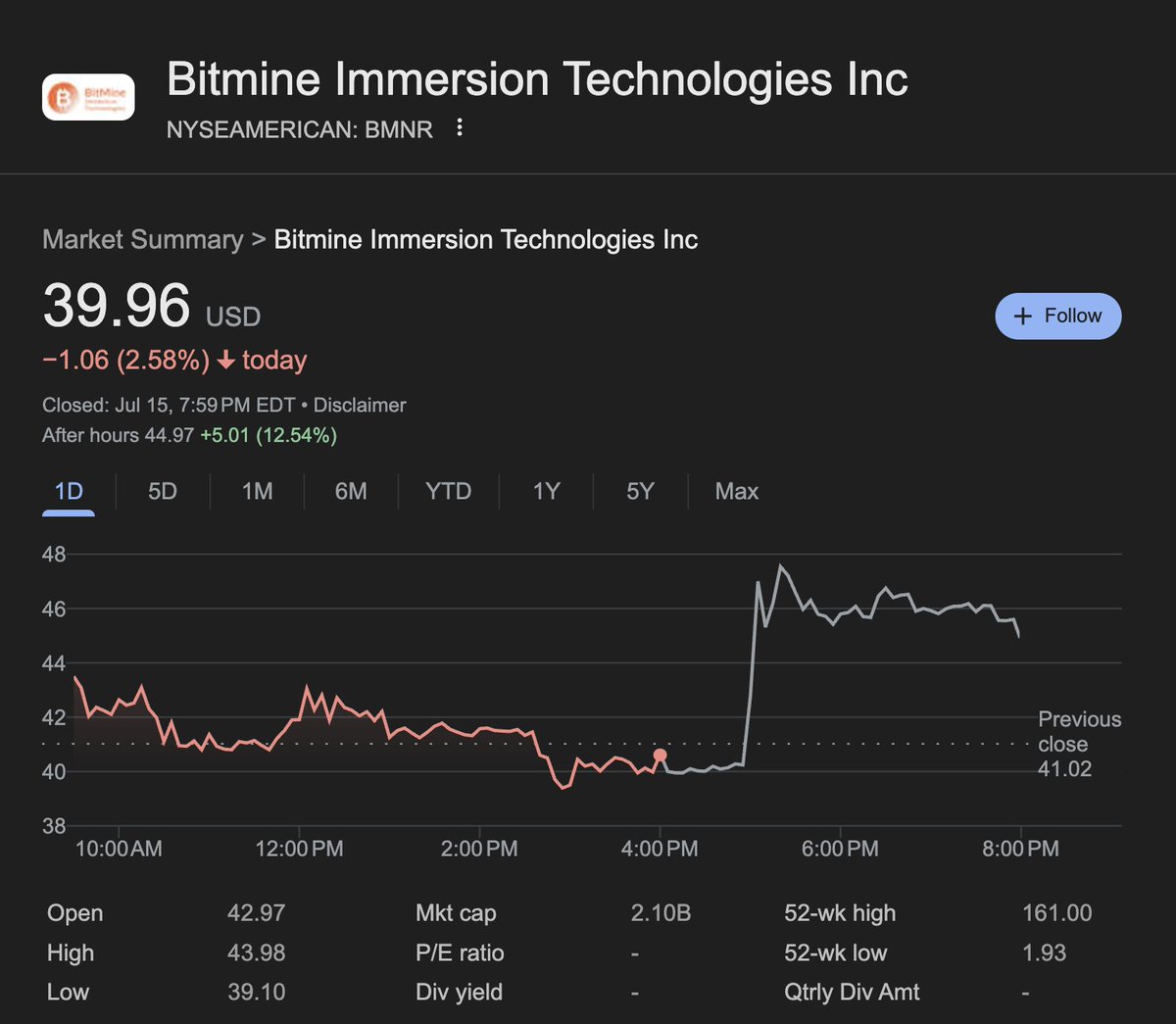1176x1024 pixels.
Task: Navigate to the Market Summary breadcrumb
Action: point(141,238)
